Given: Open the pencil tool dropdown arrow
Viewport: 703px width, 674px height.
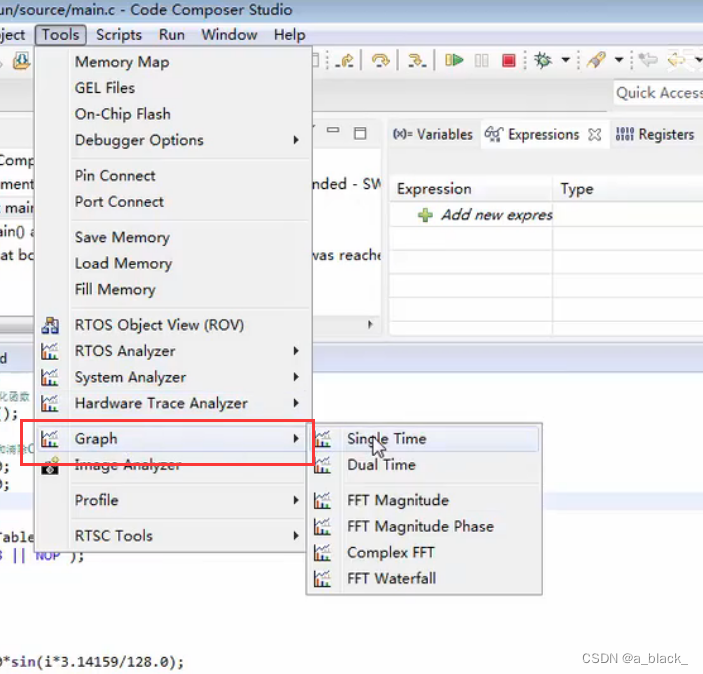Looking at the screenshot, I should (x=619, y=60).
